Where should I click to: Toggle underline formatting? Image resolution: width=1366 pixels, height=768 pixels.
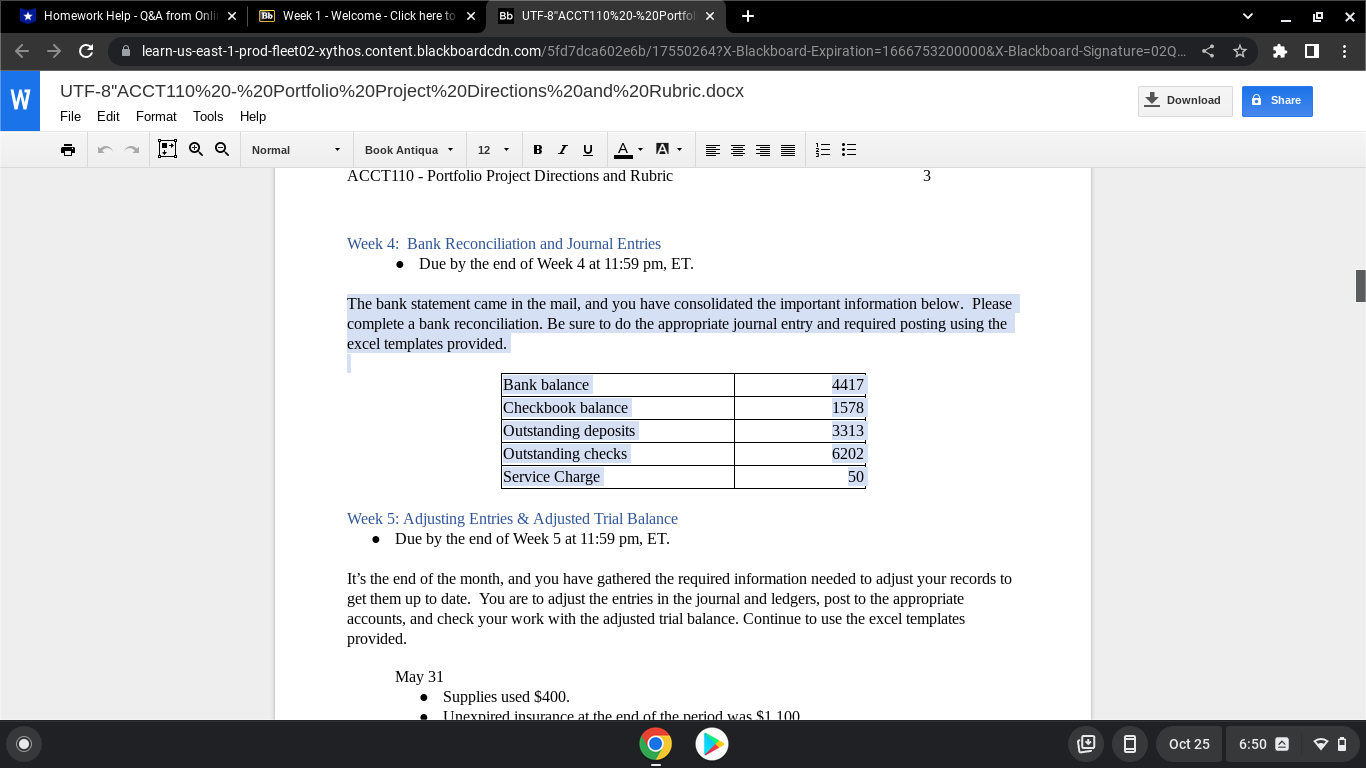[587, 149]
